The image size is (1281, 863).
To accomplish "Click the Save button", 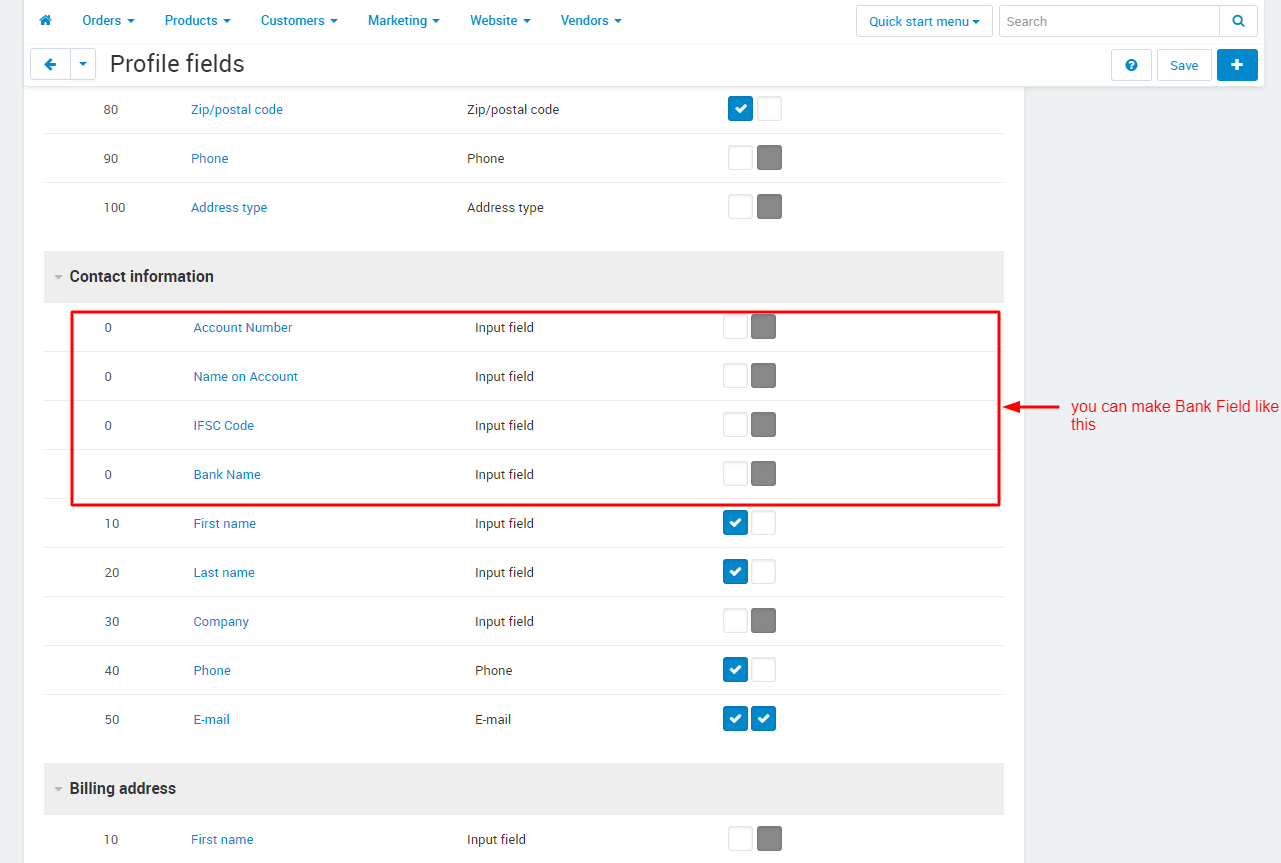I will (x=1184, y=65).
